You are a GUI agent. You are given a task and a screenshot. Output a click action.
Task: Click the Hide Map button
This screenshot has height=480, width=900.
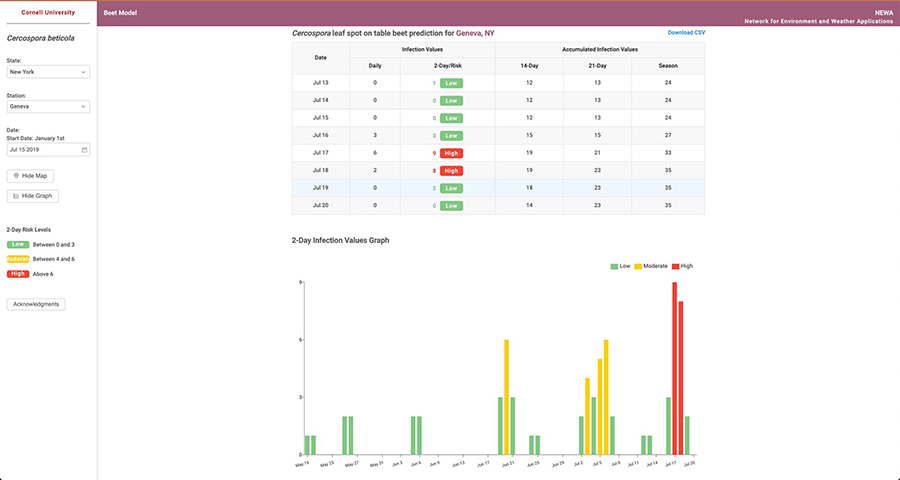coord(30,176)
